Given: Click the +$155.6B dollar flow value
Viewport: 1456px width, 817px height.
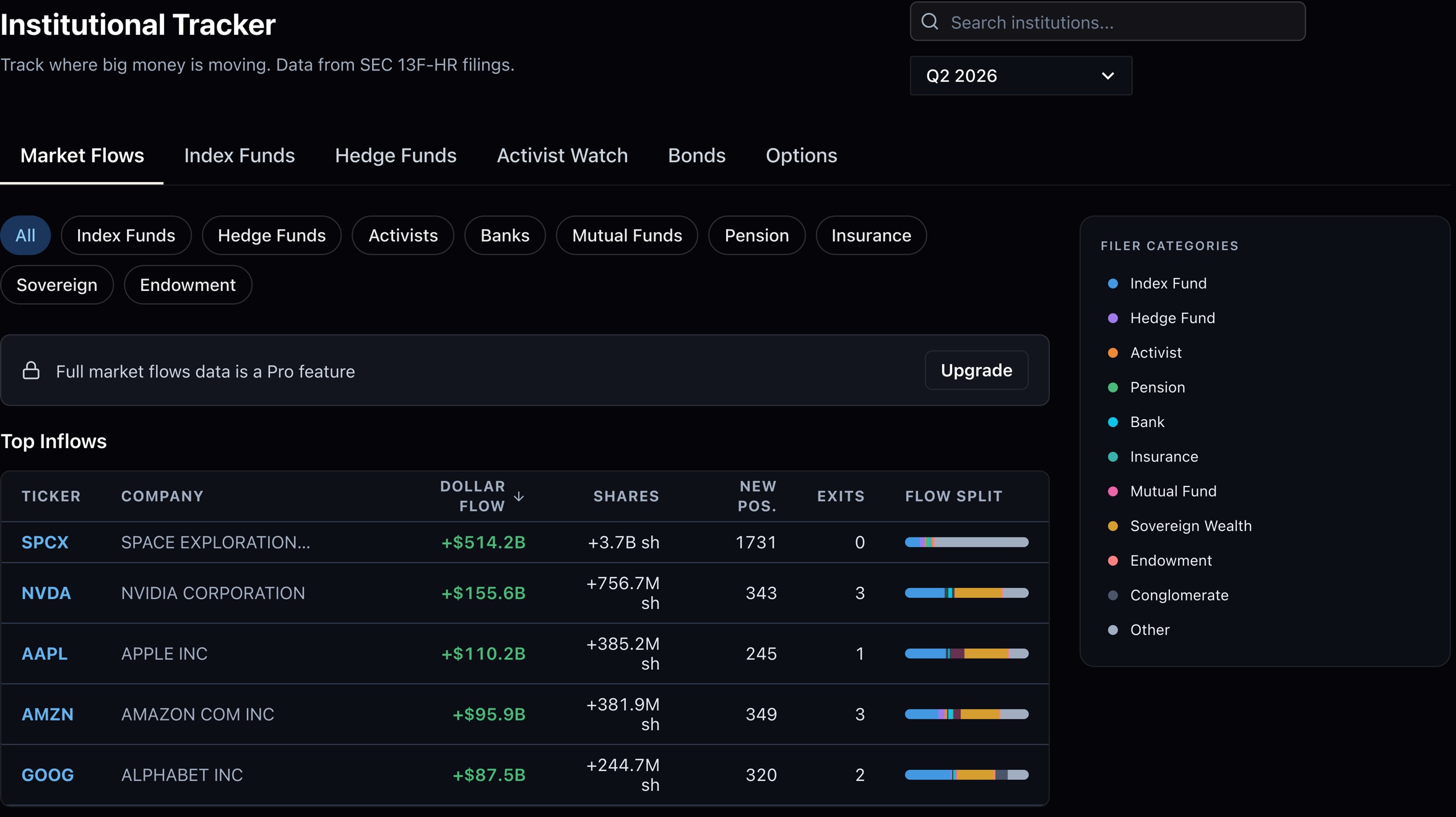Looking at the screenshot, I should [483, 593].
